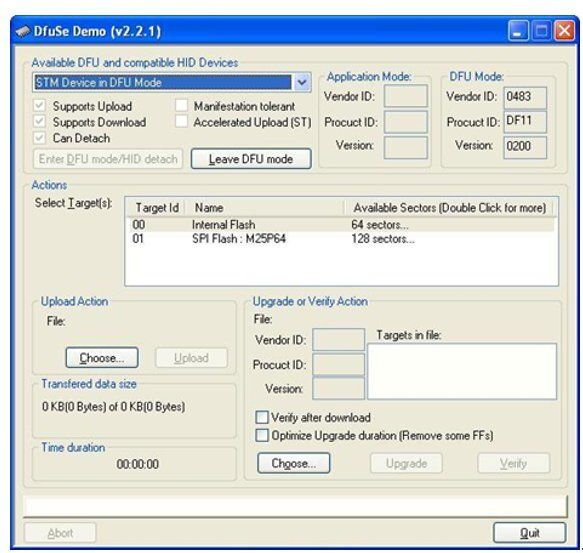This screenshot has width=583, height=553.
Task: Click the Available Sectors column header
Action: (x=449, y=208)
